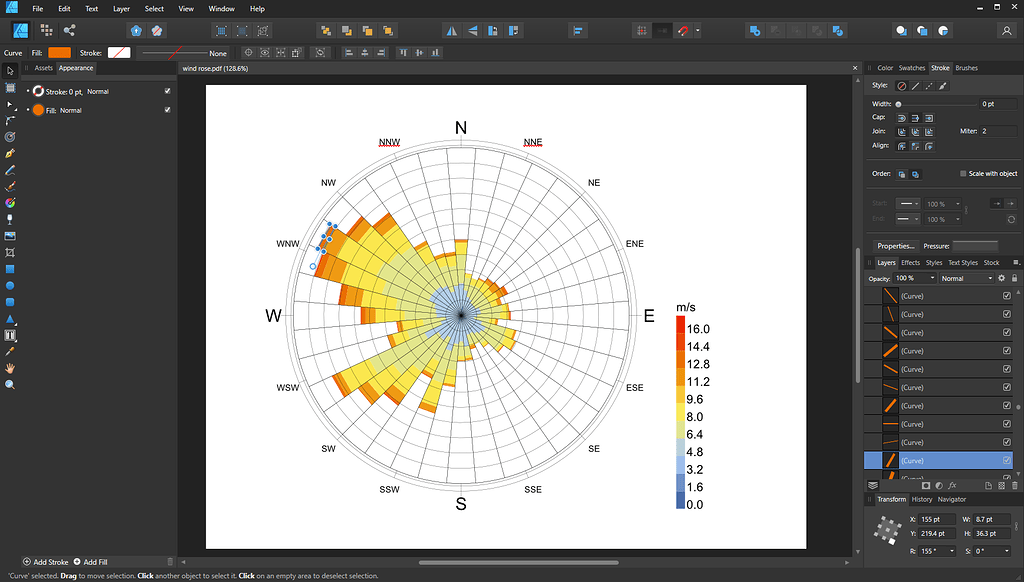
Task: Switch to the Swatches tab
Action: tap(912, 68)
